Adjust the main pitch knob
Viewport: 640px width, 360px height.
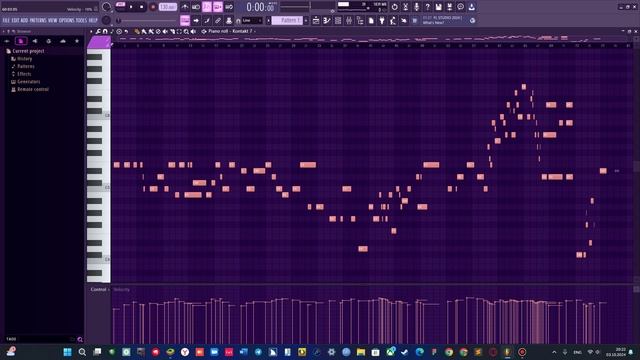pyautogui.click(x=106, y=20)
